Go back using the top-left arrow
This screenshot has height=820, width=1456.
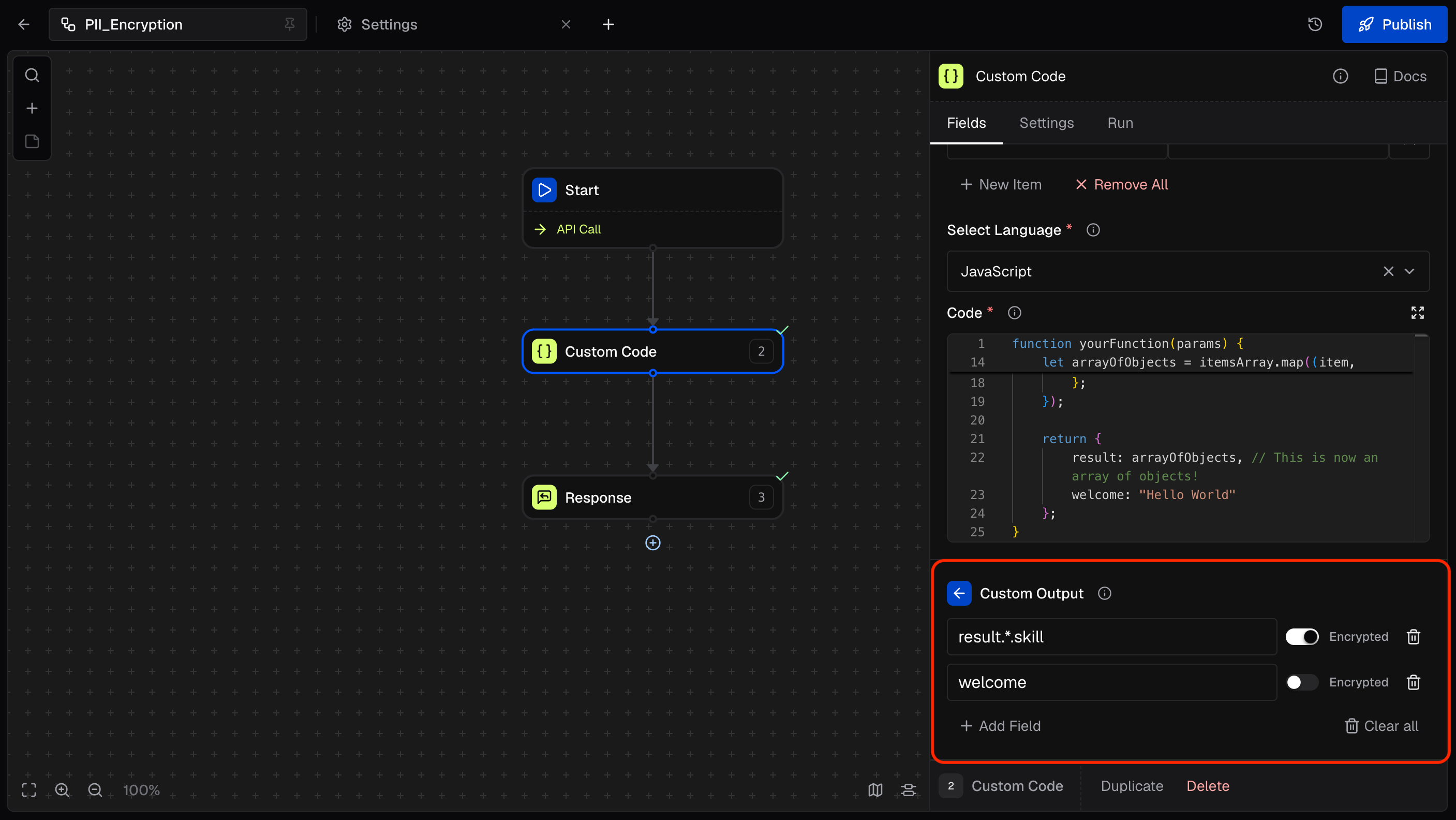click(24, 24)
